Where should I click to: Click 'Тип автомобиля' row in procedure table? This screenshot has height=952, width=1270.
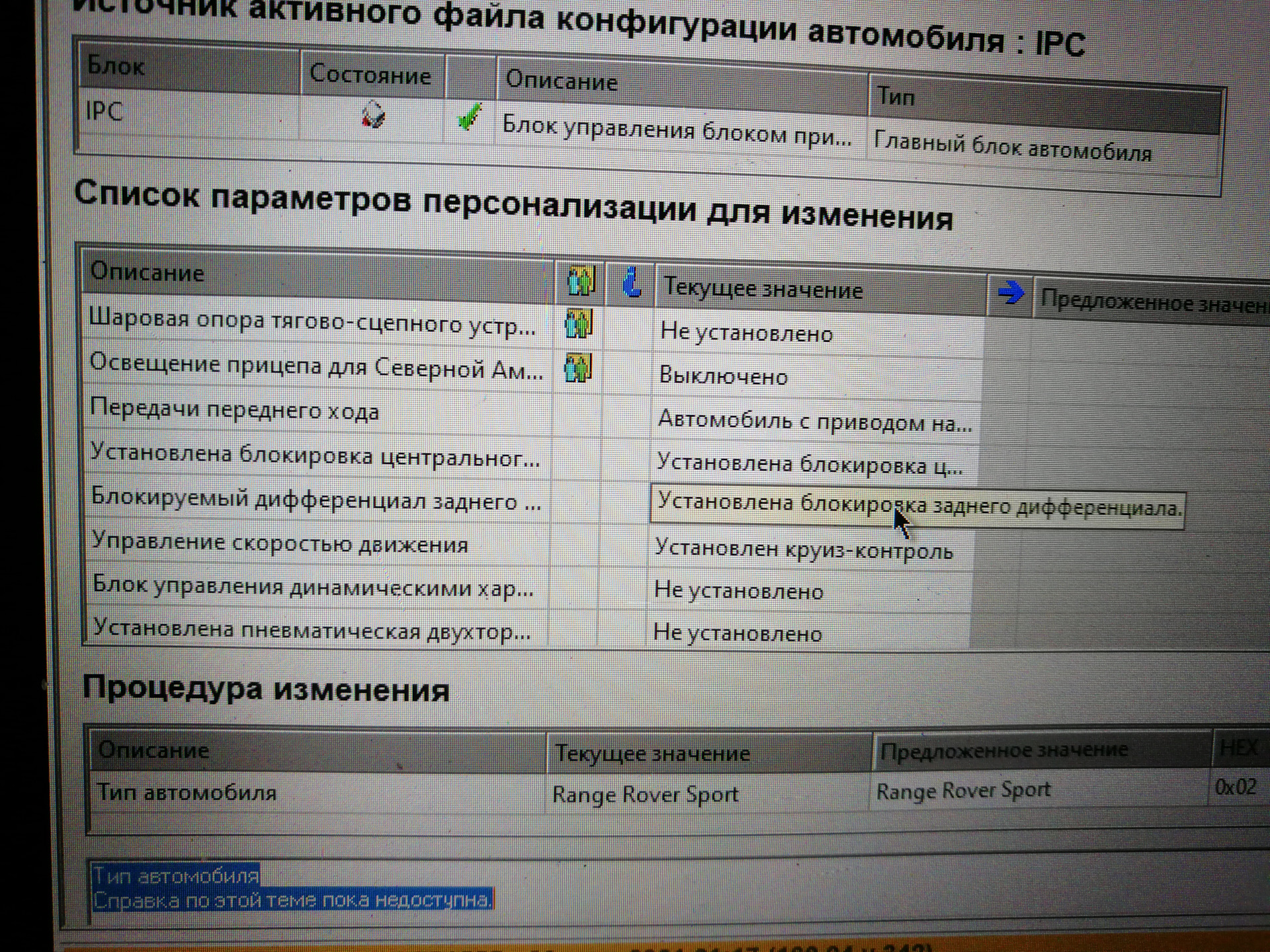pos(187,792)
